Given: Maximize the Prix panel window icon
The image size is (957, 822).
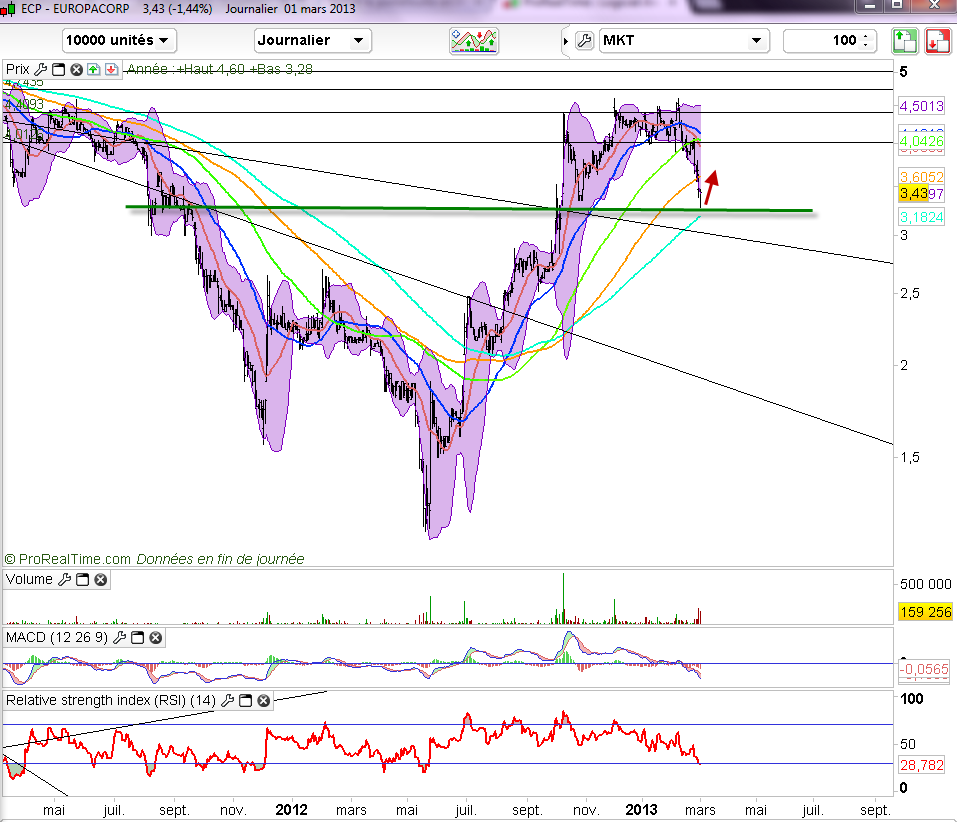Looking at the screenshot, I should click(58, 70).
